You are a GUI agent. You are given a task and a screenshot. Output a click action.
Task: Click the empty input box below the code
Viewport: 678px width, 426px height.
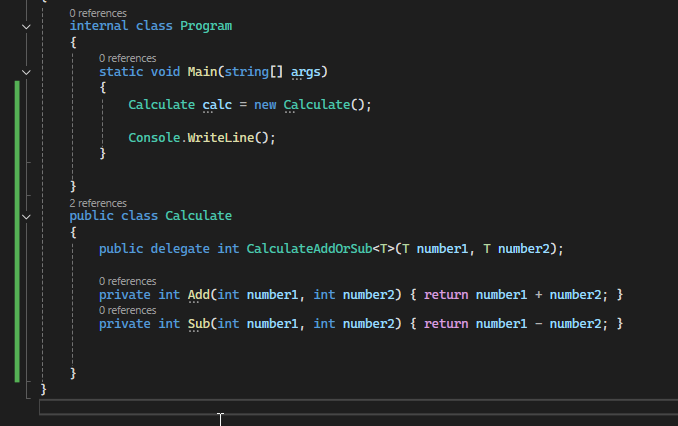358,407
